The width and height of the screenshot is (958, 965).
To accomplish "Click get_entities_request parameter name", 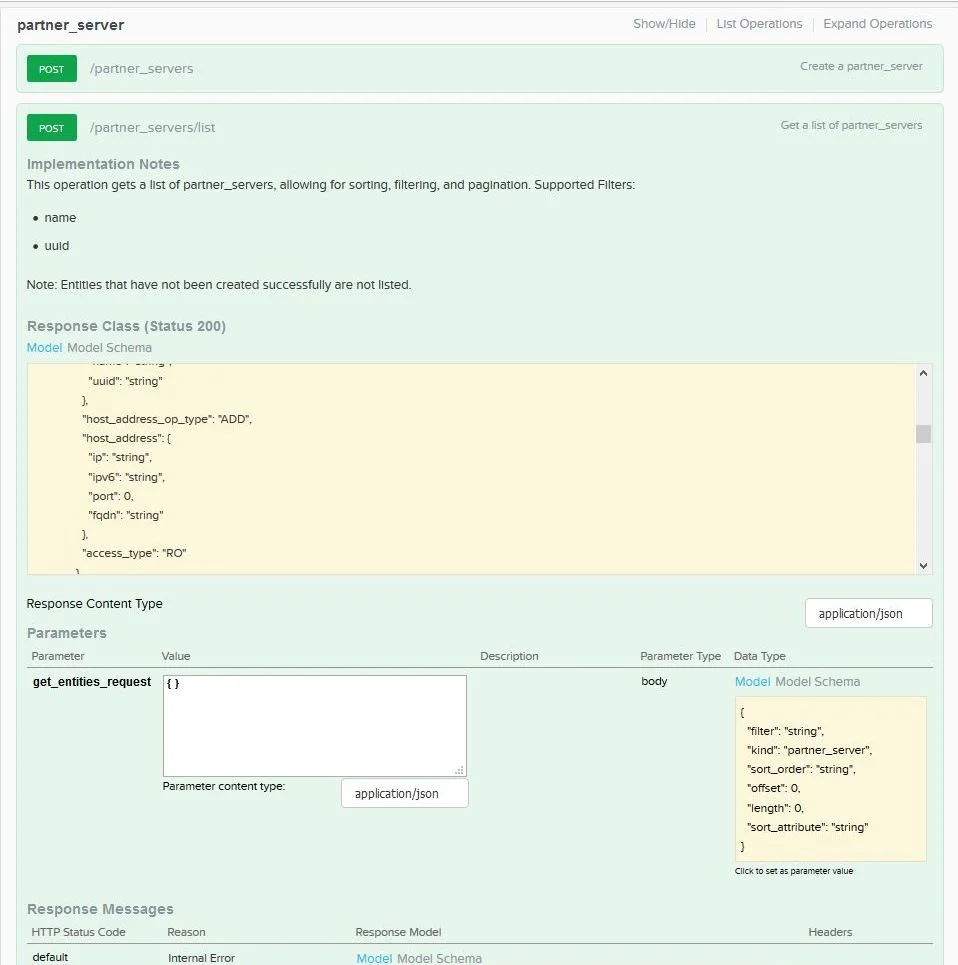I will click(x=92, y=682).
